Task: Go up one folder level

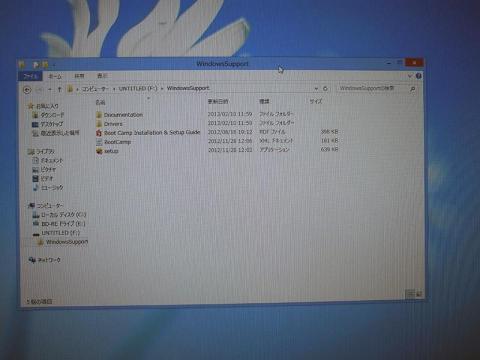Action: coord(60,89)
